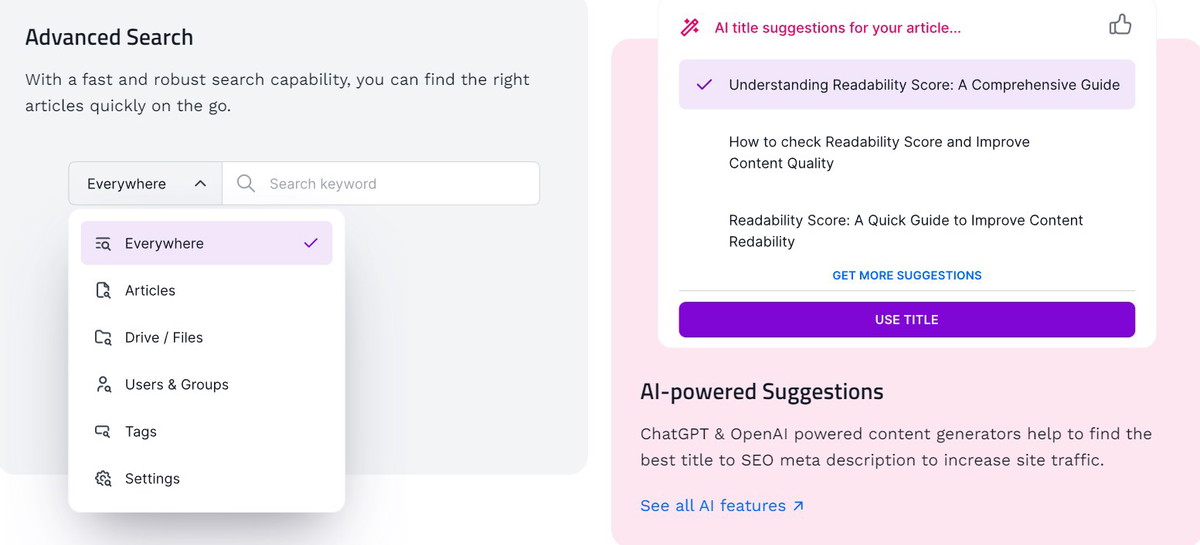
Task: Click the Users & Groups person icon
Action: coord(103,385)
